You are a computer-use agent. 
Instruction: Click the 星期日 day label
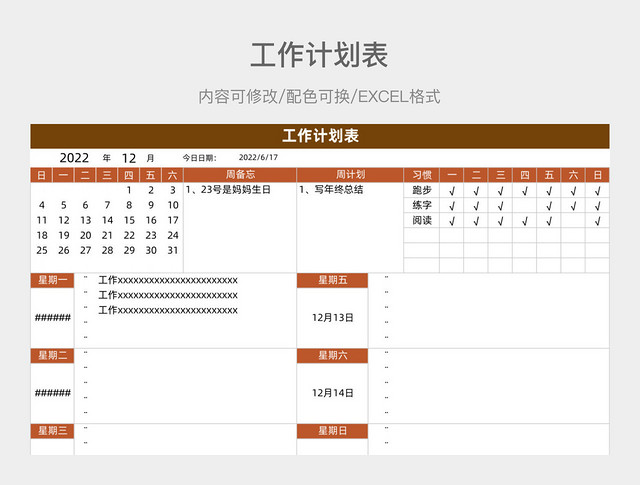(x=332, y=431)
